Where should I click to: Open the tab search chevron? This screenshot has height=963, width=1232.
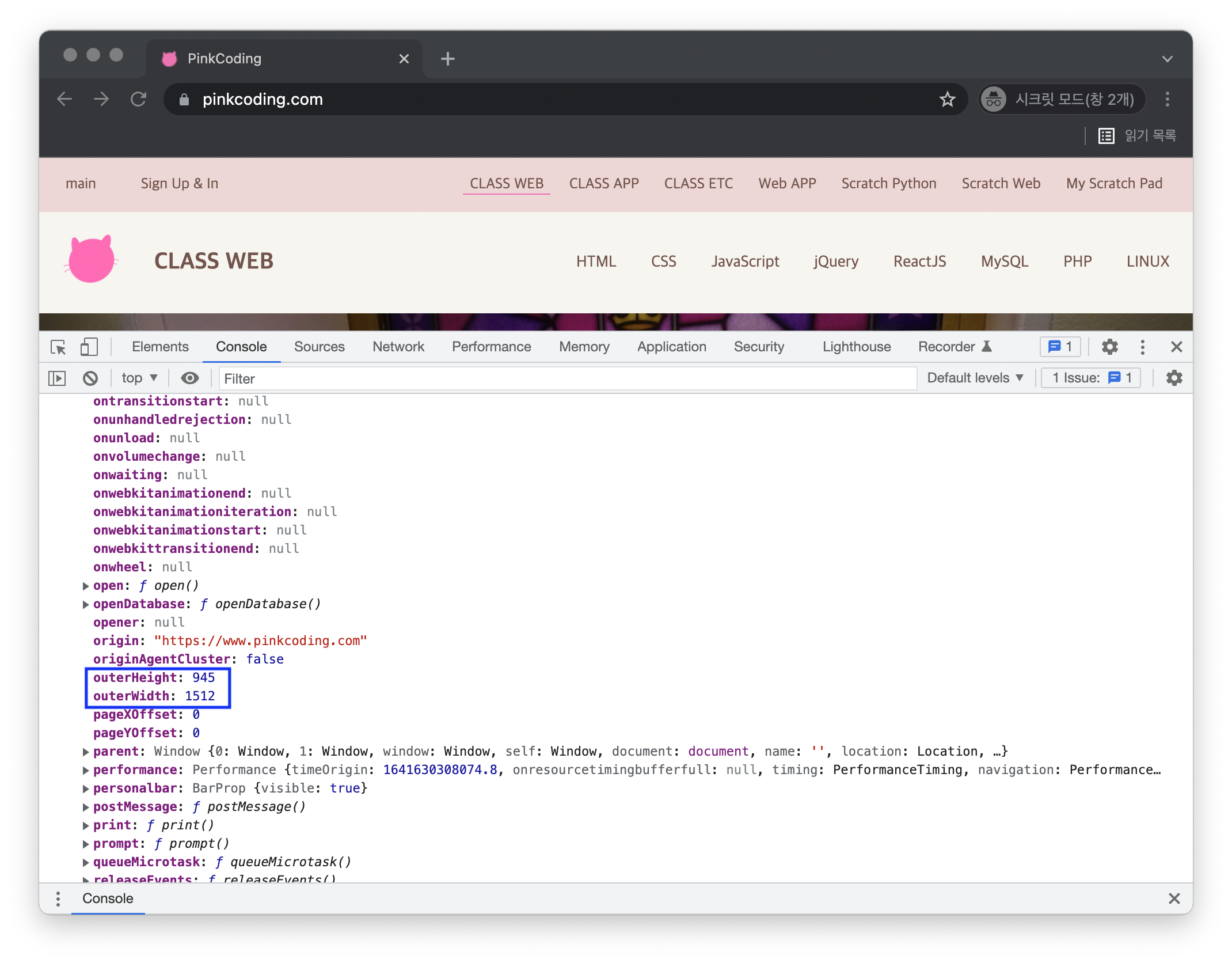coord(1168,59)
